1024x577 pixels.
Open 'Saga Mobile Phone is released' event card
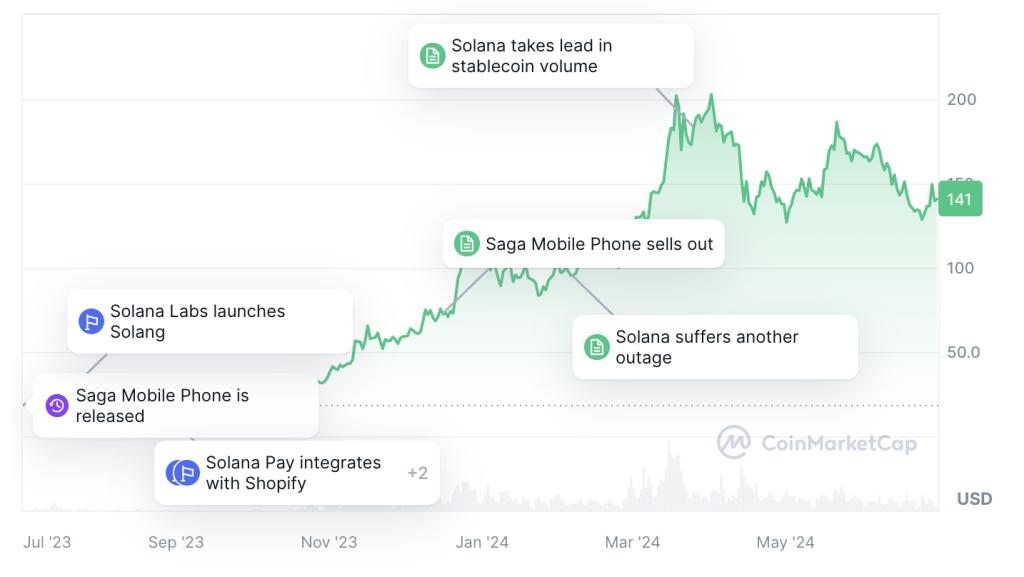pyautogui.click(x=162, y=405)
